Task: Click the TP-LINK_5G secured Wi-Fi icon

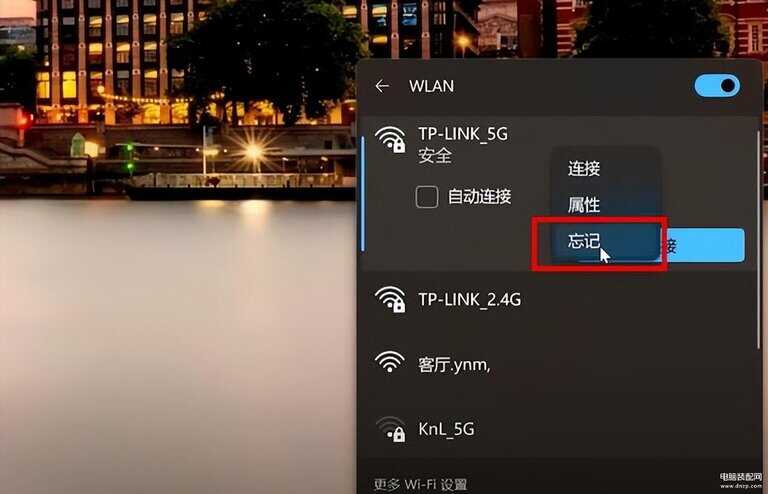Action: [390, 140]
